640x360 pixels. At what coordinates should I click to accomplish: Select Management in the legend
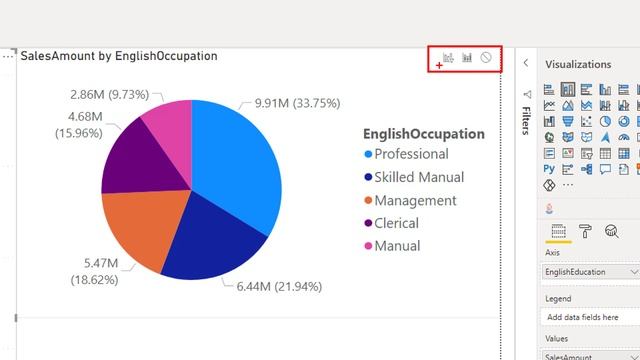click(410, 200)
